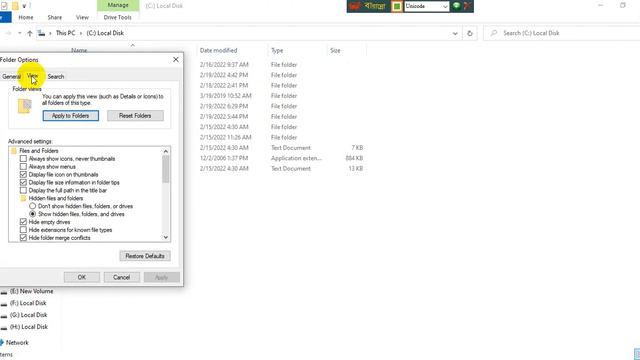Uncheck Hide empty drives
This screenshot has width=640, height=360.
(23, 222)
